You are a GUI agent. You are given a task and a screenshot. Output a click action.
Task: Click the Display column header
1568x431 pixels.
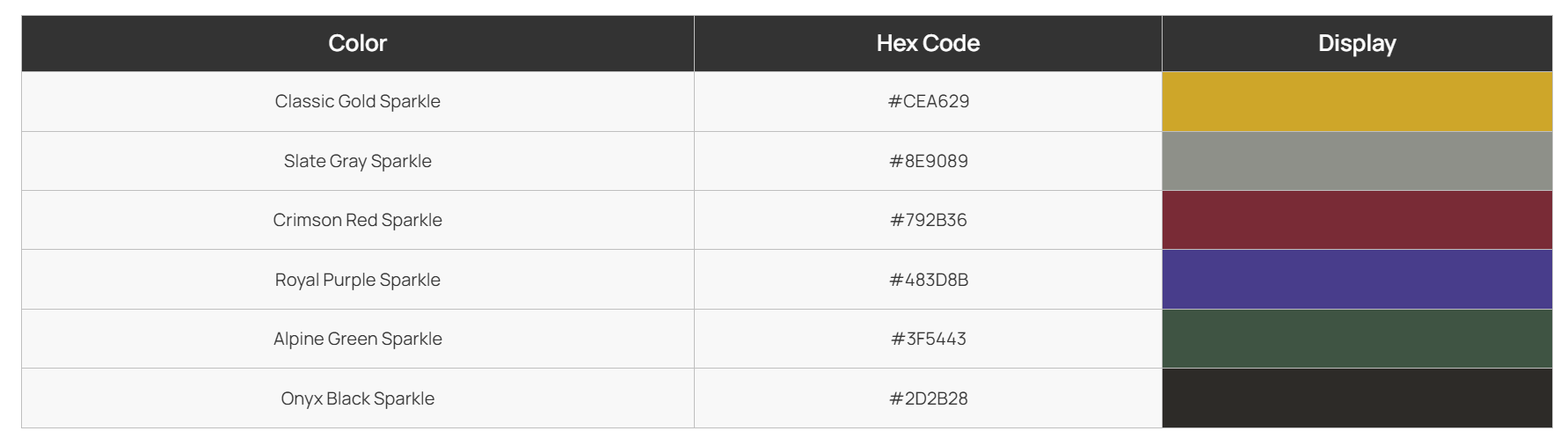coord(1357,43)
